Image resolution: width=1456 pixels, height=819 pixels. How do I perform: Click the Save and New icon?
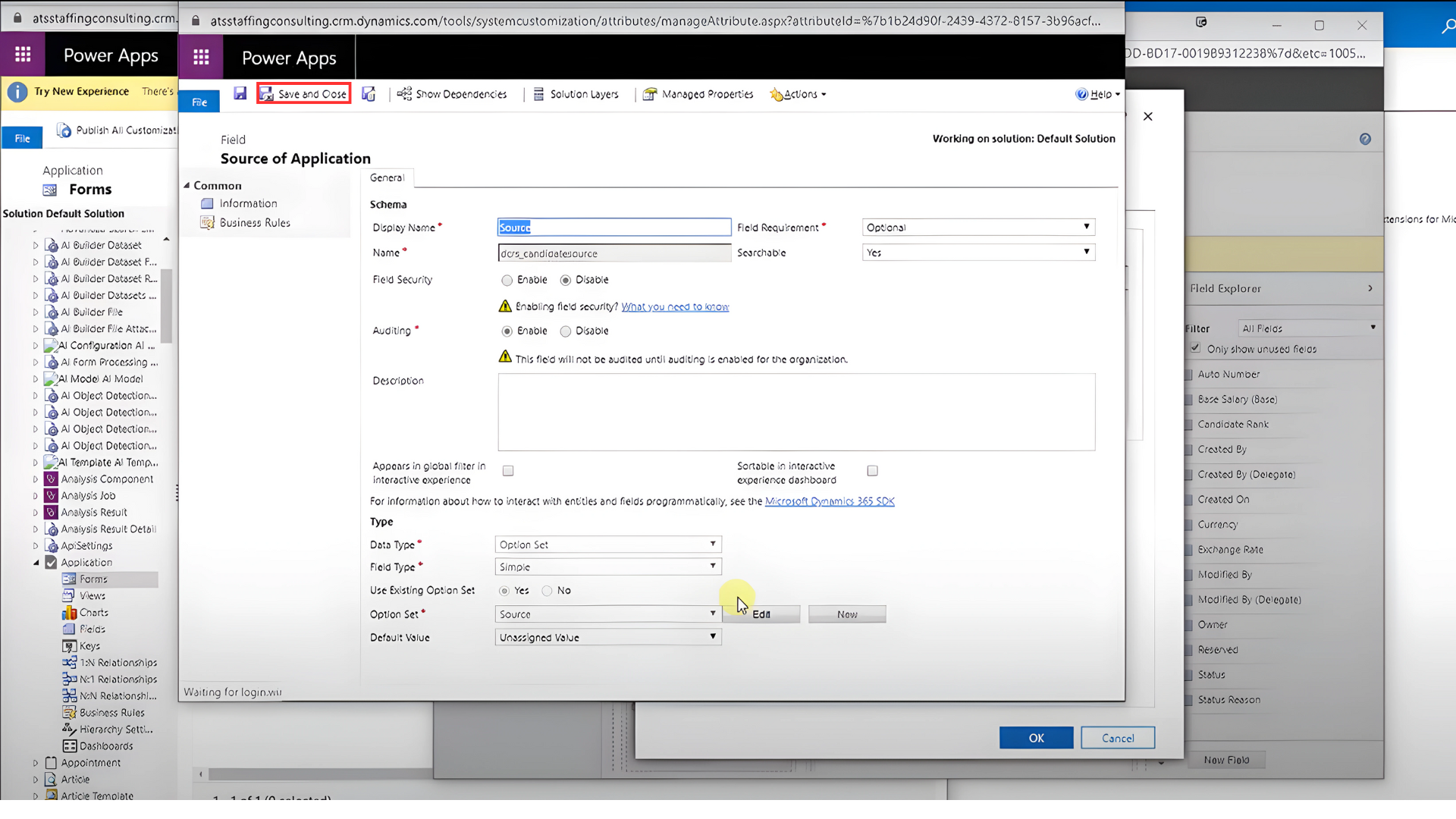coord(369,94)
